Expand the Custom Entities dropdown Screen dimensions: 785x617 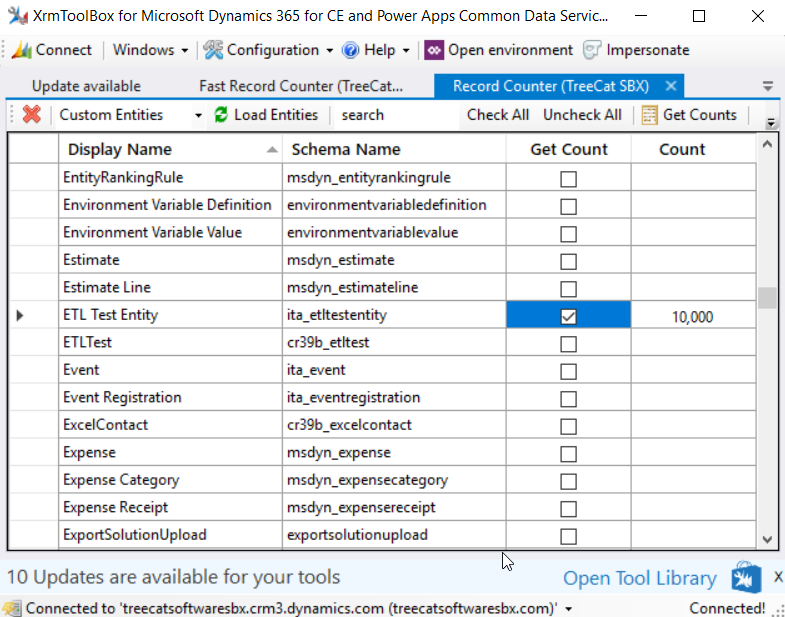tap(198, 116)
